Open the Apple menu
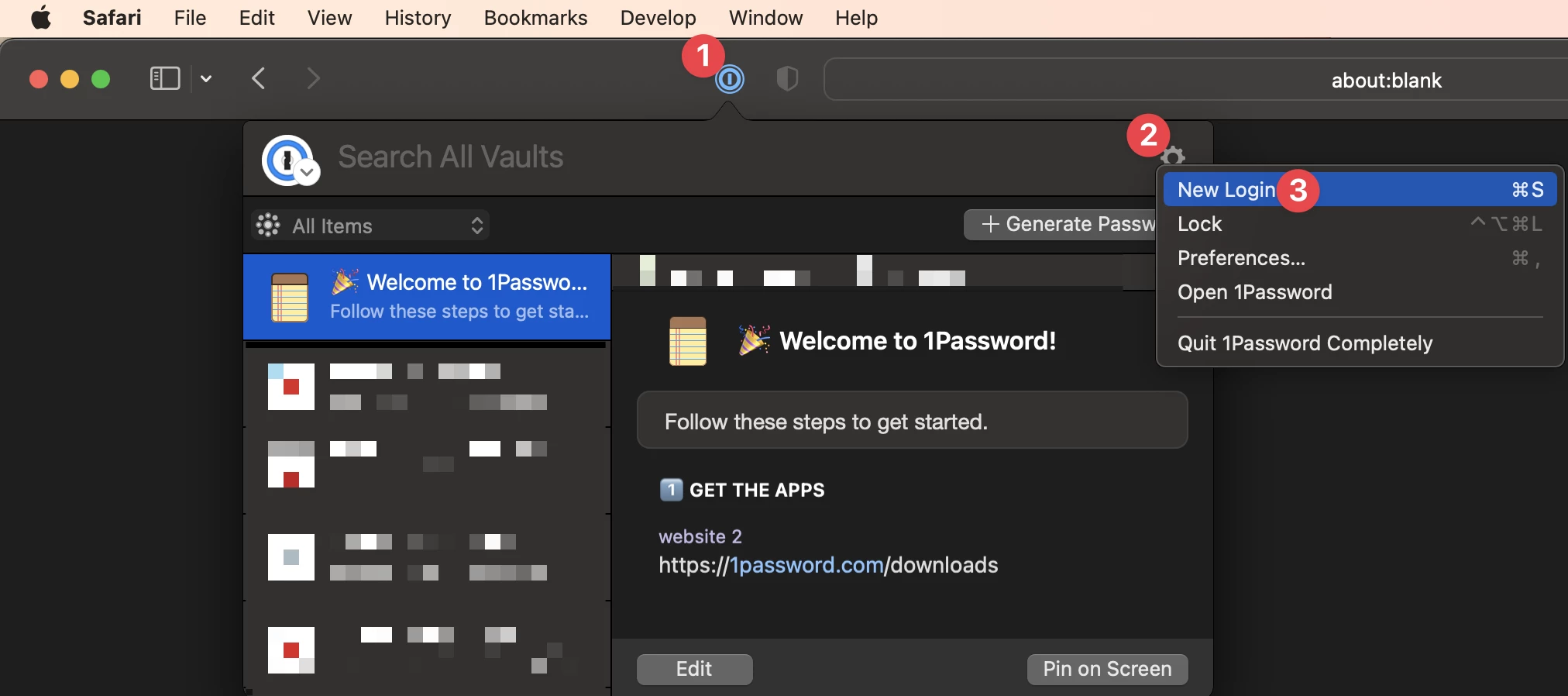 [41, 18]
